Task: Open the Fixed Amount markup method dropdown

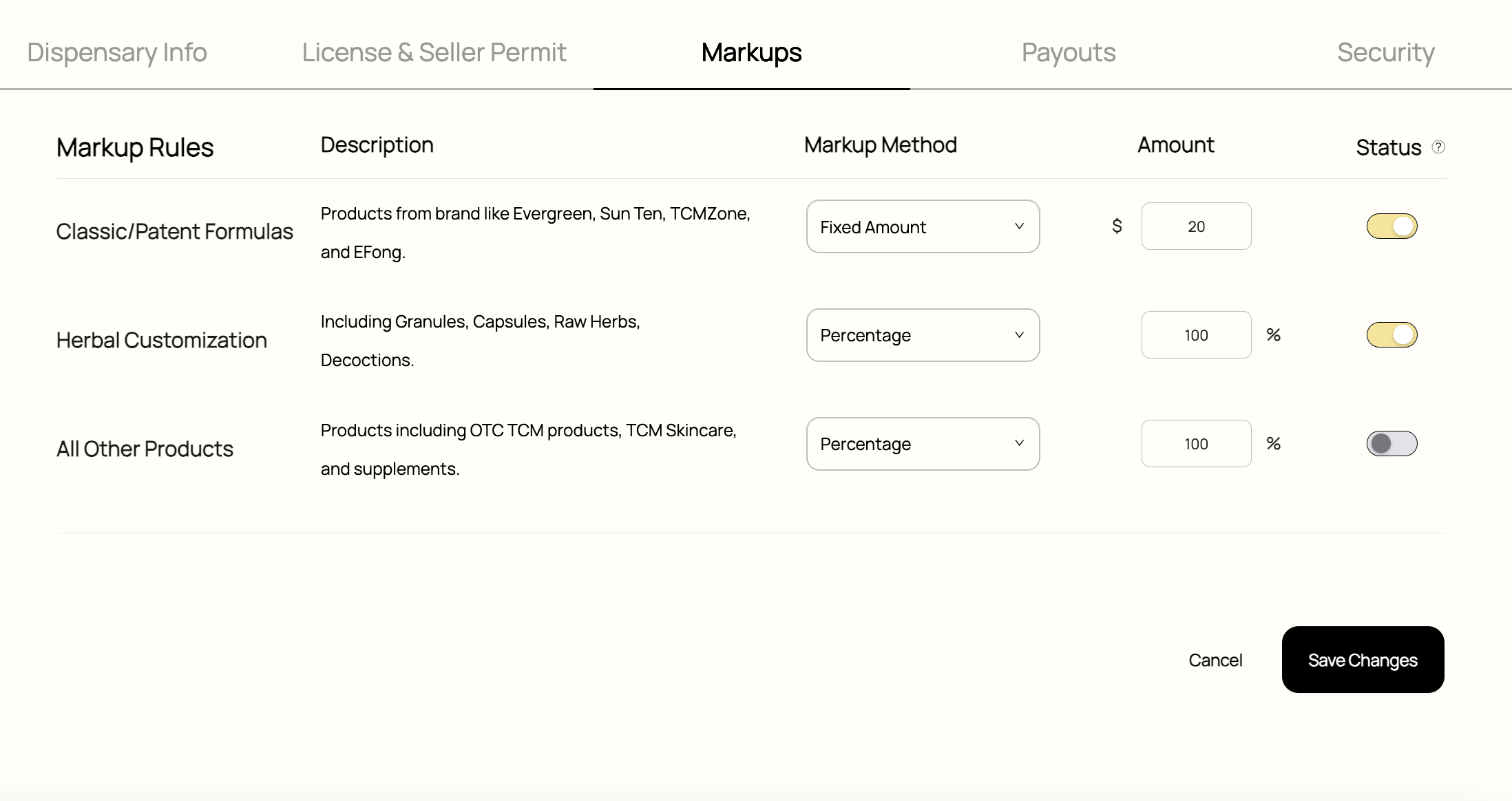Action: coord(922,226)
